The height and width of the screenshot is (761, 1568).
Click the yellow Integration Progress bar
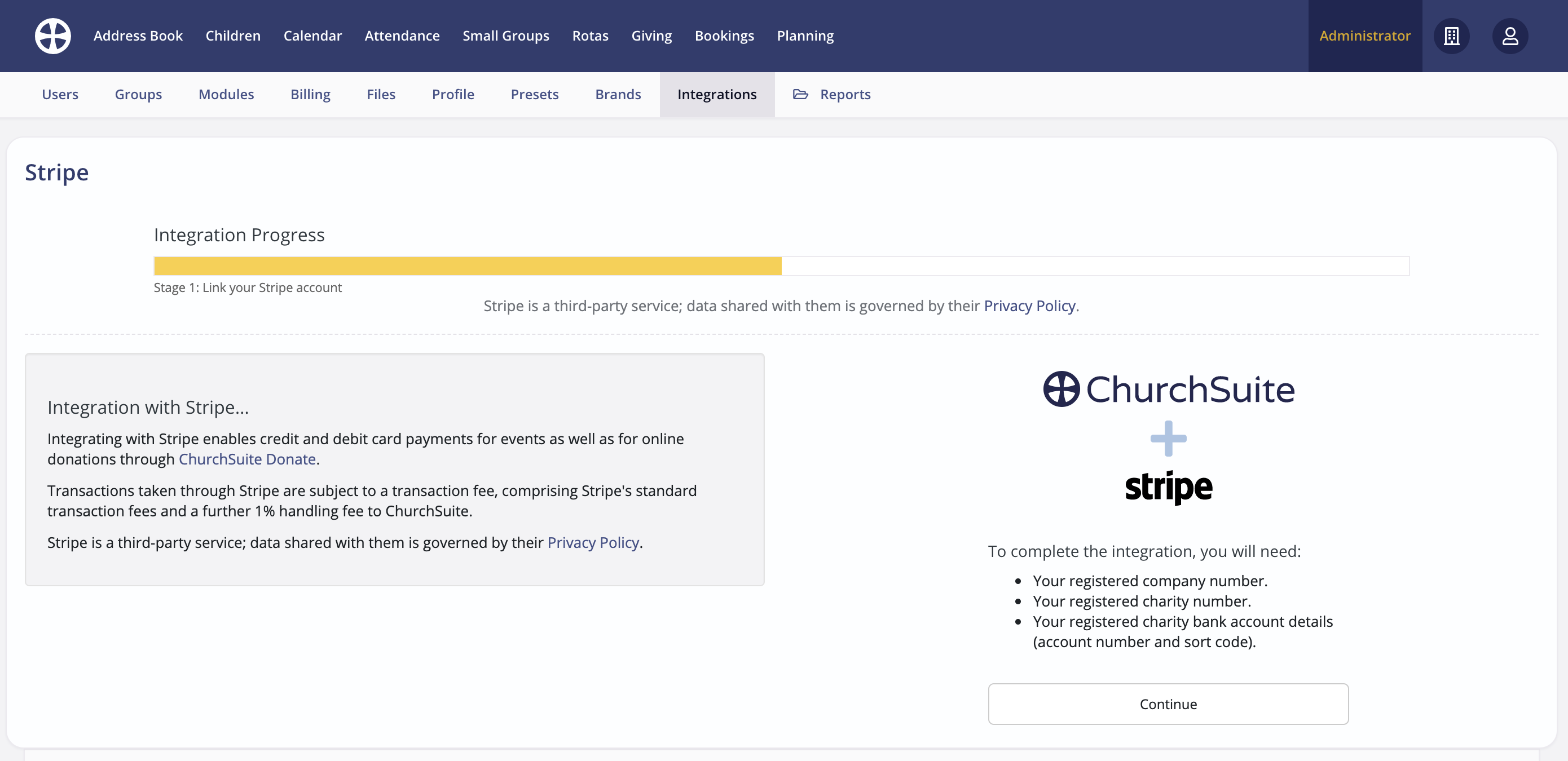(x=467, y=266)
